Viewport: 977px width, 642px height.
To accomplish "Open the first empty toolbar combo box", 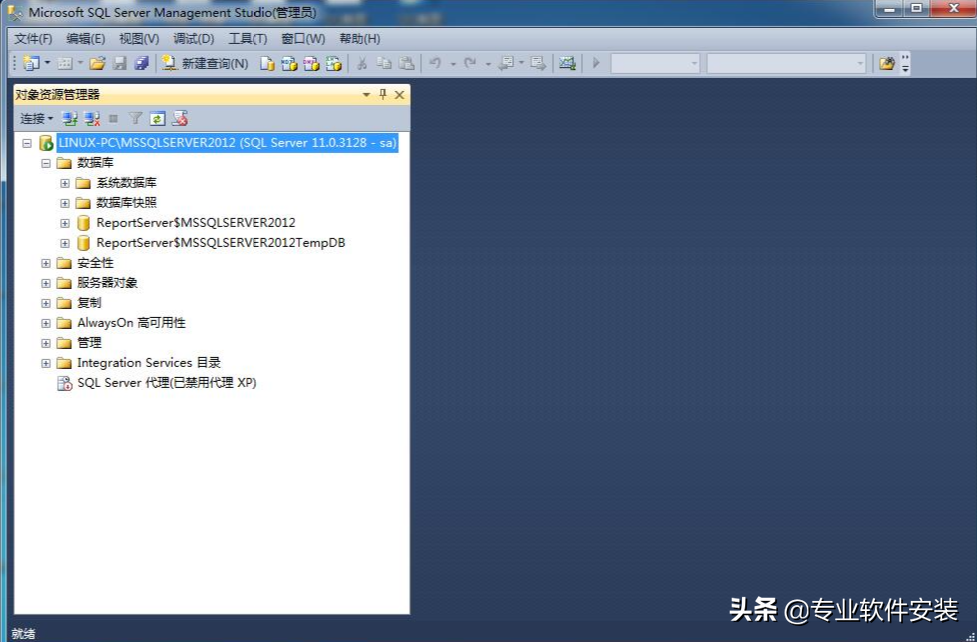I will click(655, 63).
